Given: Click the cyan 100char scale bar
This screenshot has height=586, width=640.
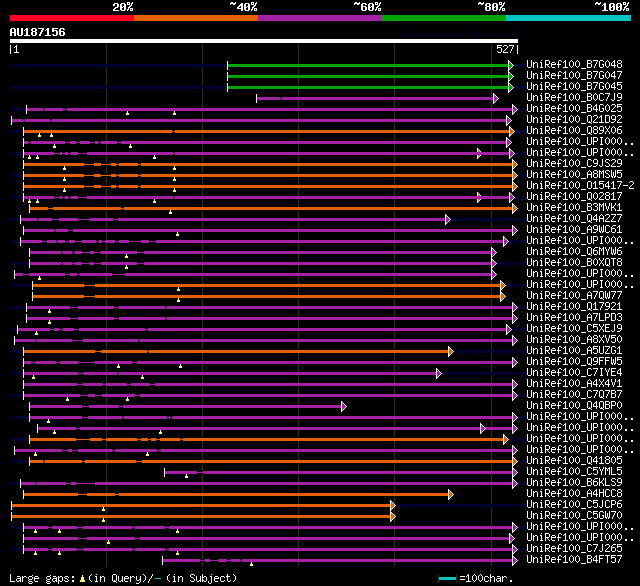Looking at the screenshot, I should 447,578.
